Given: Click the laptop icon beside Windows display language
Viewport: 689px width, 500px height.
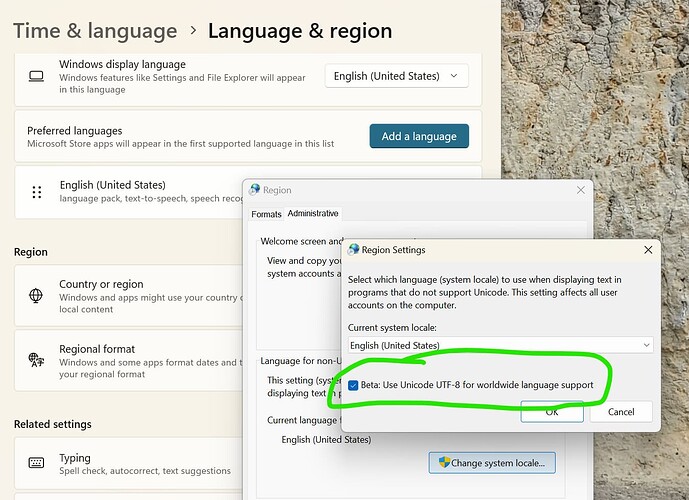Looking at the screenshot, I should [36, 76].
